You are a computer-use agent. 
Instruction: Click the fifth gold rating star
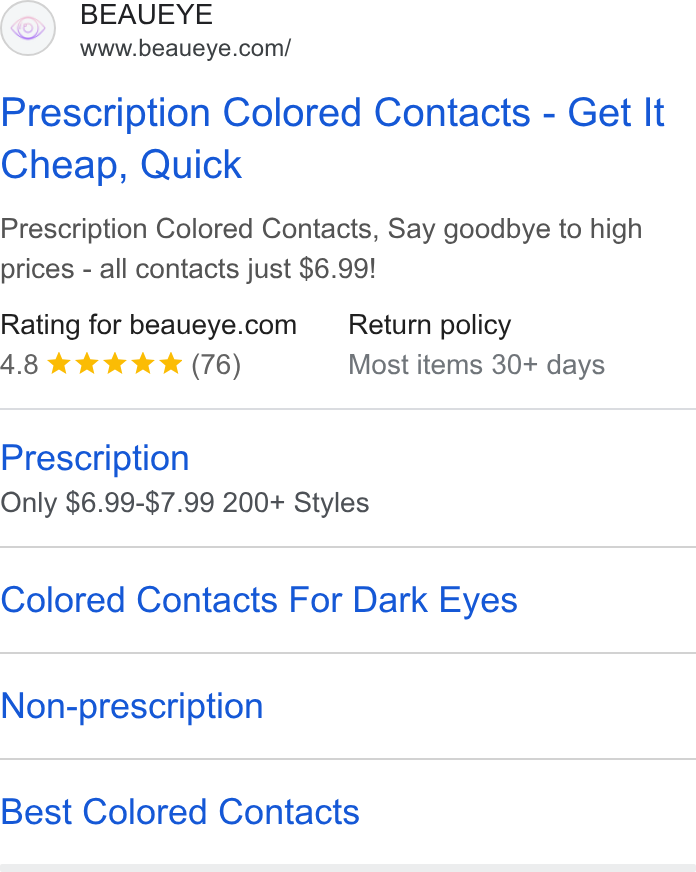click(x=171, y=364)
